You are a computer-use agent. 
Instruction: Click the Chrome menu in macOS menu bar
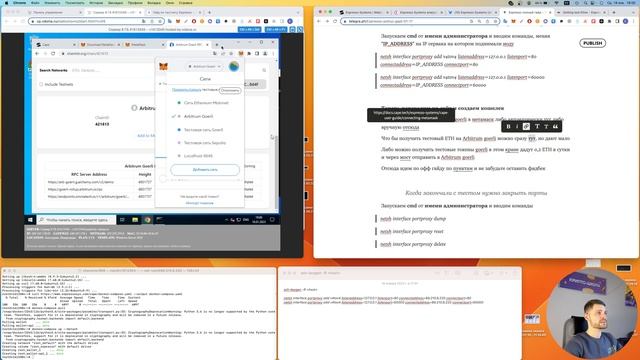click(19, 2)
